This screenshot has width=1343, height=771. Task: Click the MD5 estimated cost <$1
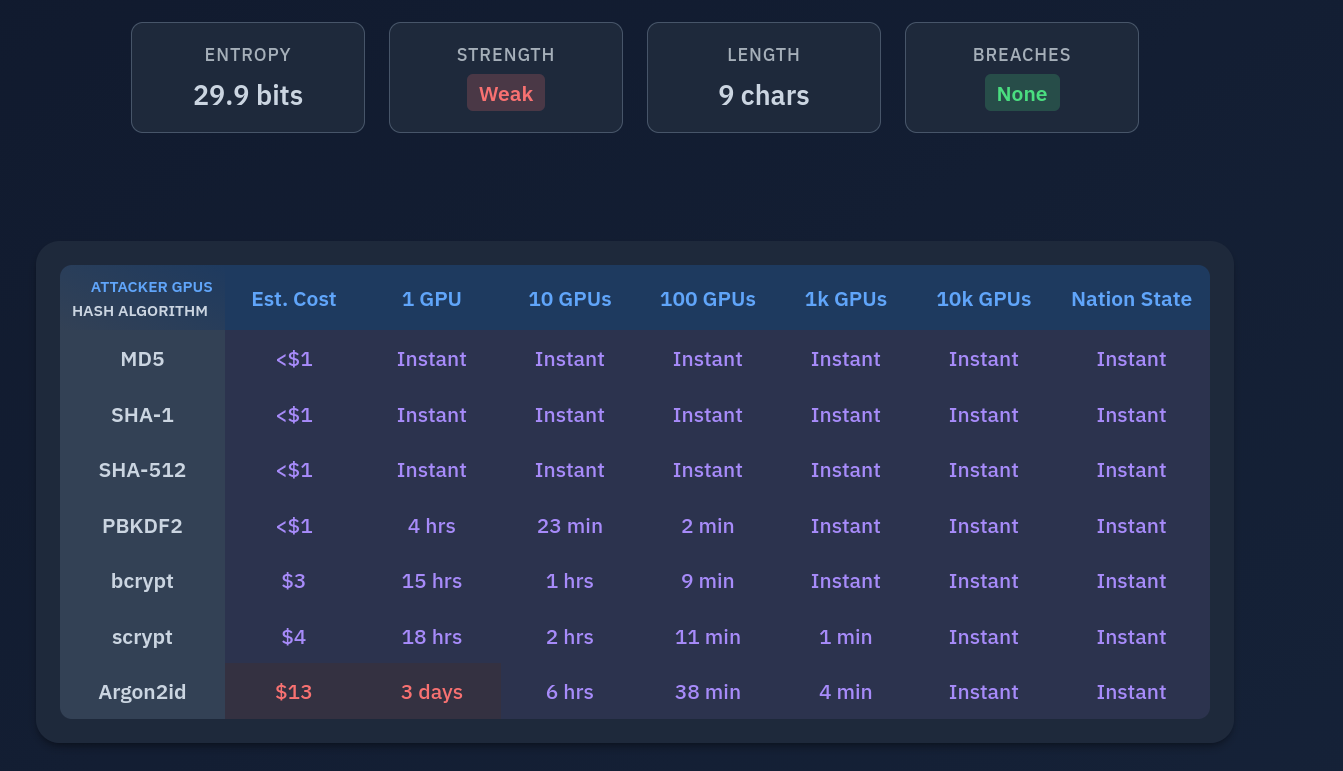pyautogui.click(x=294, y=359)
